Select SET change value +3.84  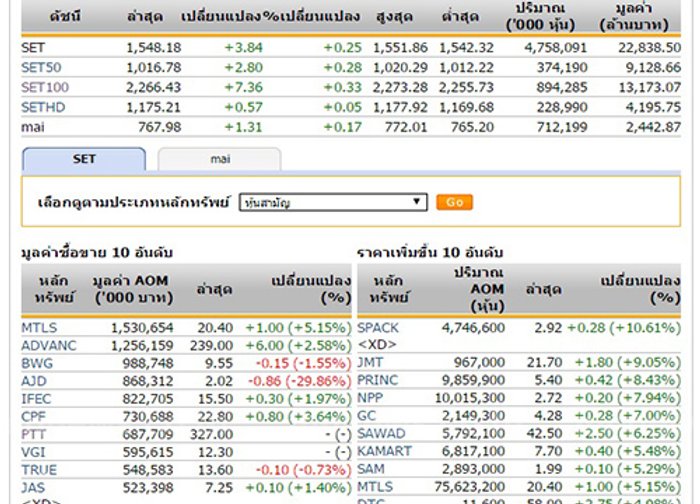point(243,47)
